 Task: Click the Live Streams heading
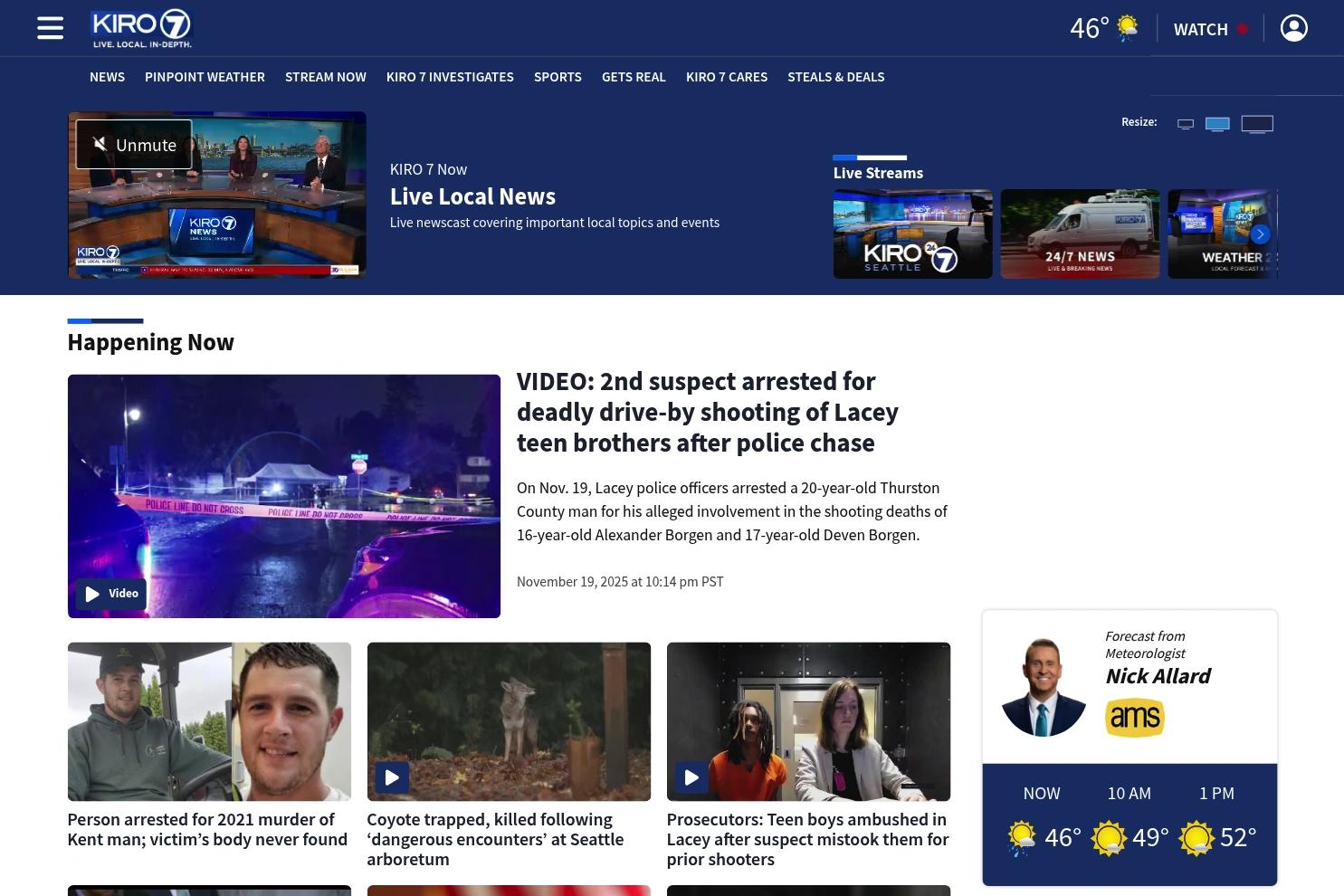878,173
